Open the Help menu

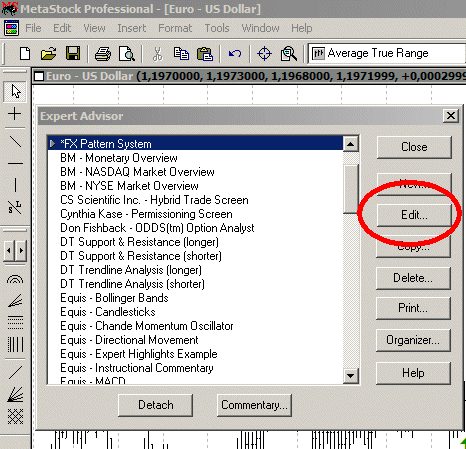(302, 28)
